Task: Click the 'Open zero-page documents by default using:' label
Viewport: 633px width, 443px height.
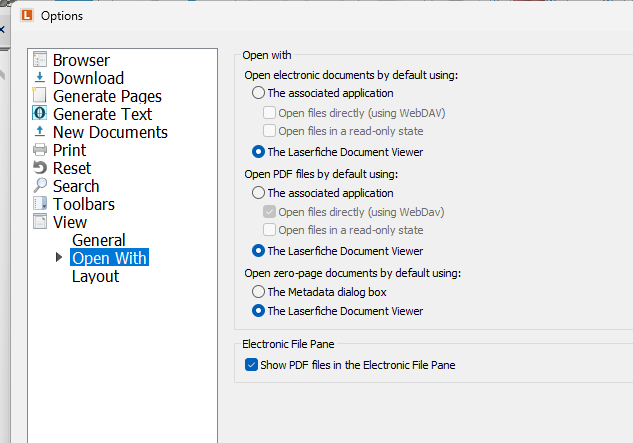Action: 352,273
